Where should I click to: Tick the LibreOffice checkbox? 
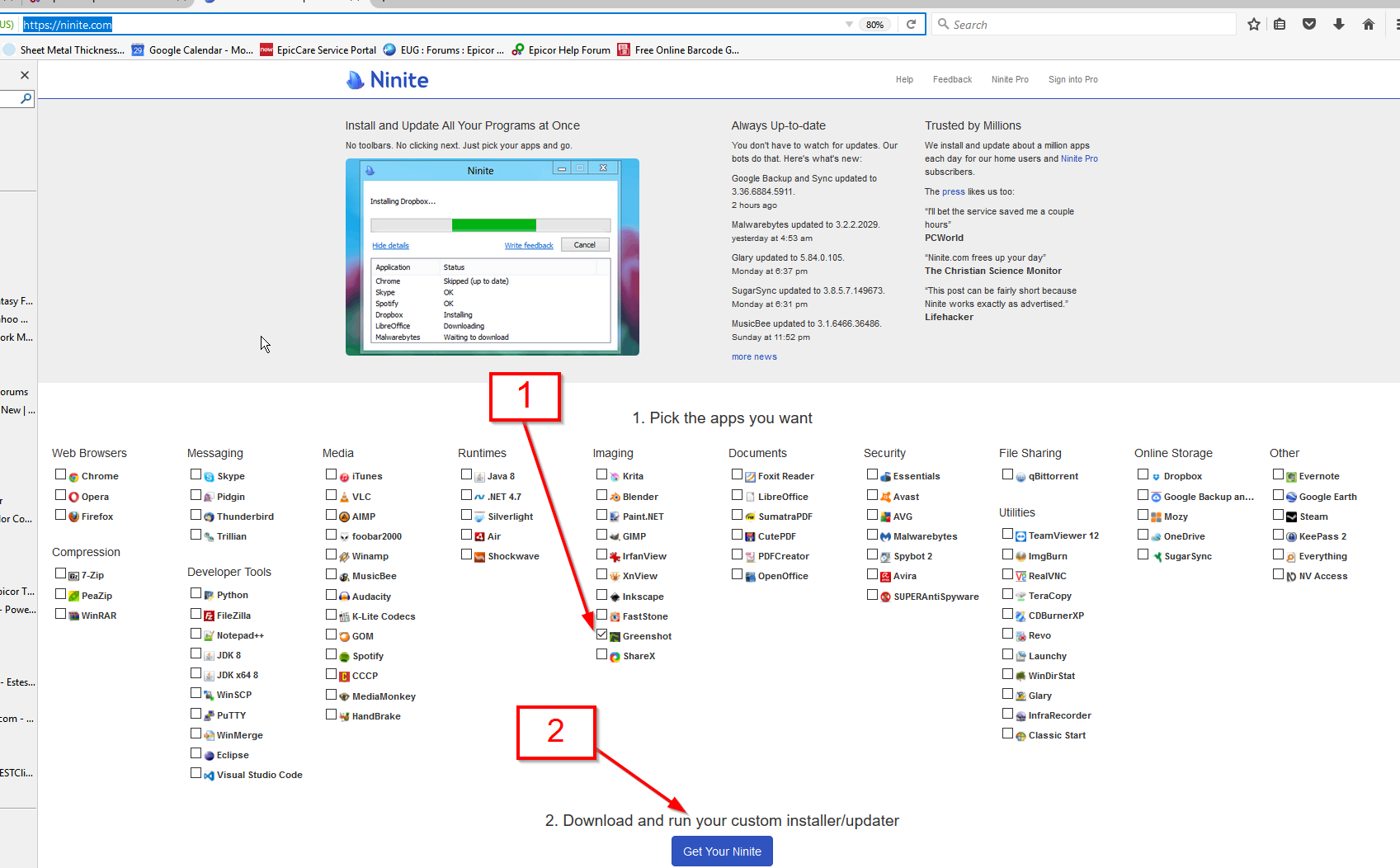tap(738, 495)
